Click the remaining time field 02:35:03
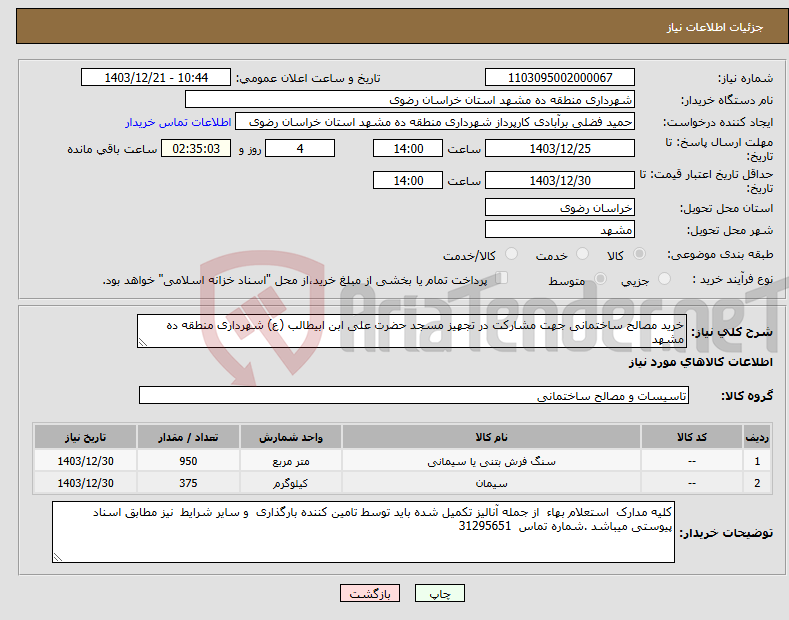The height and width of the screenshot is (620, 789). [196, 148]
